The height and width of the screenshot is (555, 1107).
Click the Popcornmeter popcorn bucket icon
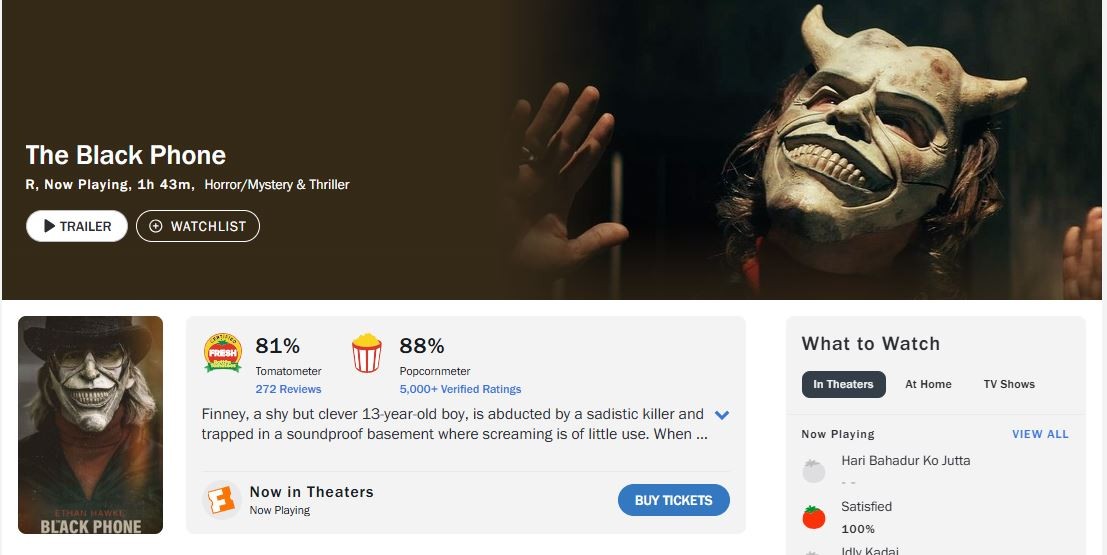pyautogui.click(x=367, y=353)
